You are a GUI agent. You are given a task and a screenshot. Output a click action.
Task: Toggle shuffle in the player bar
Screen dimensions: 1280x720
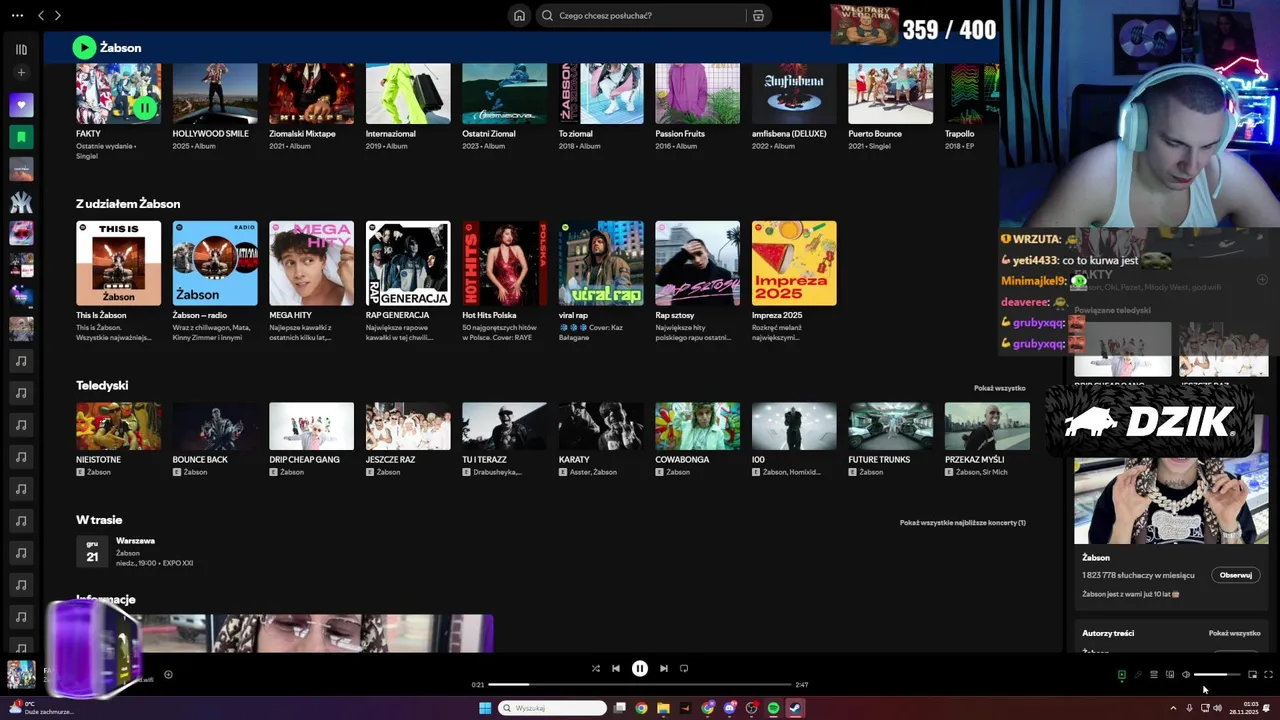point(596,668)
